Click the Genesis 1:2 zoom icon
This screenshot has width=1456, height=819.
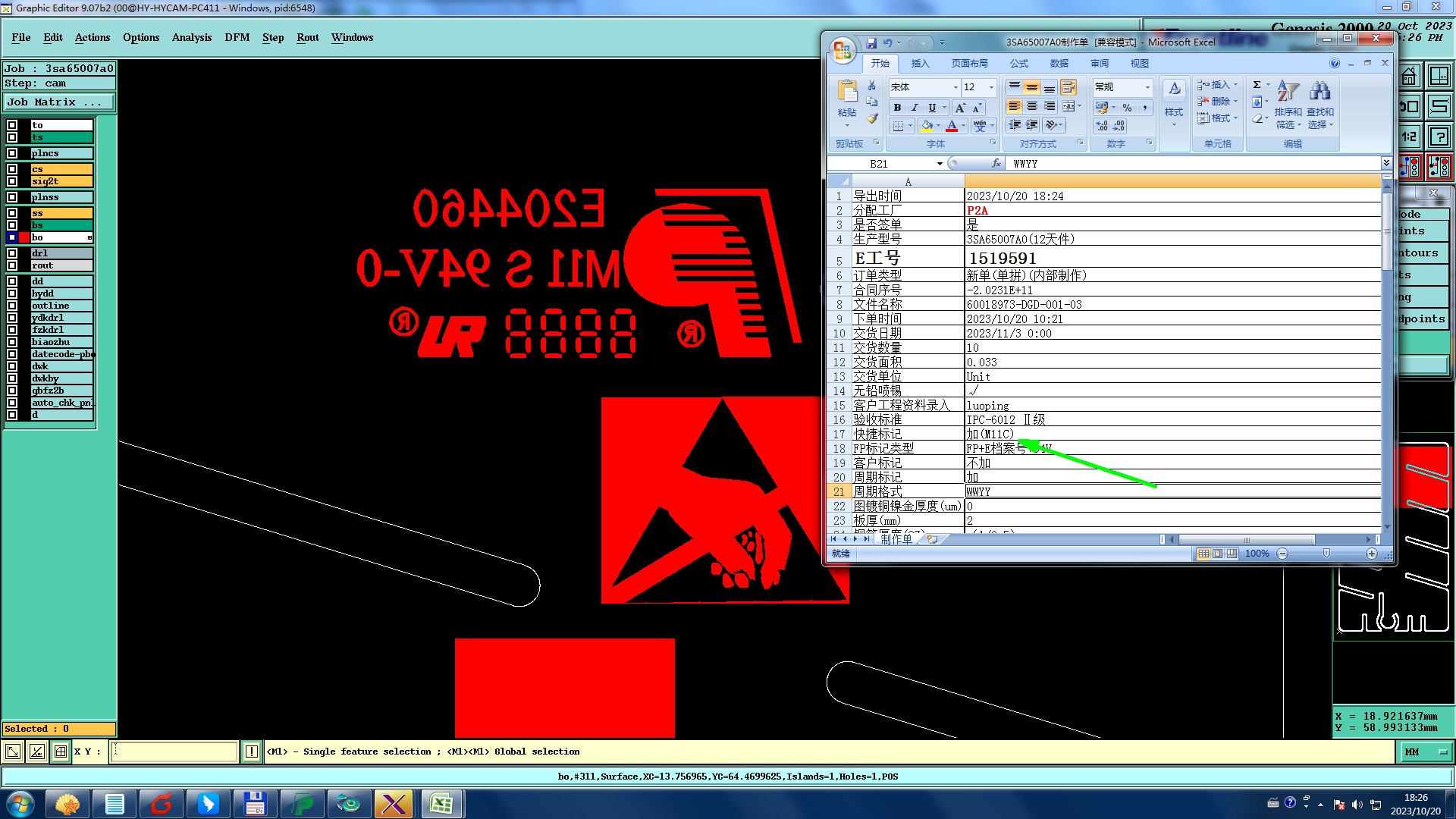pos(1409,136)
